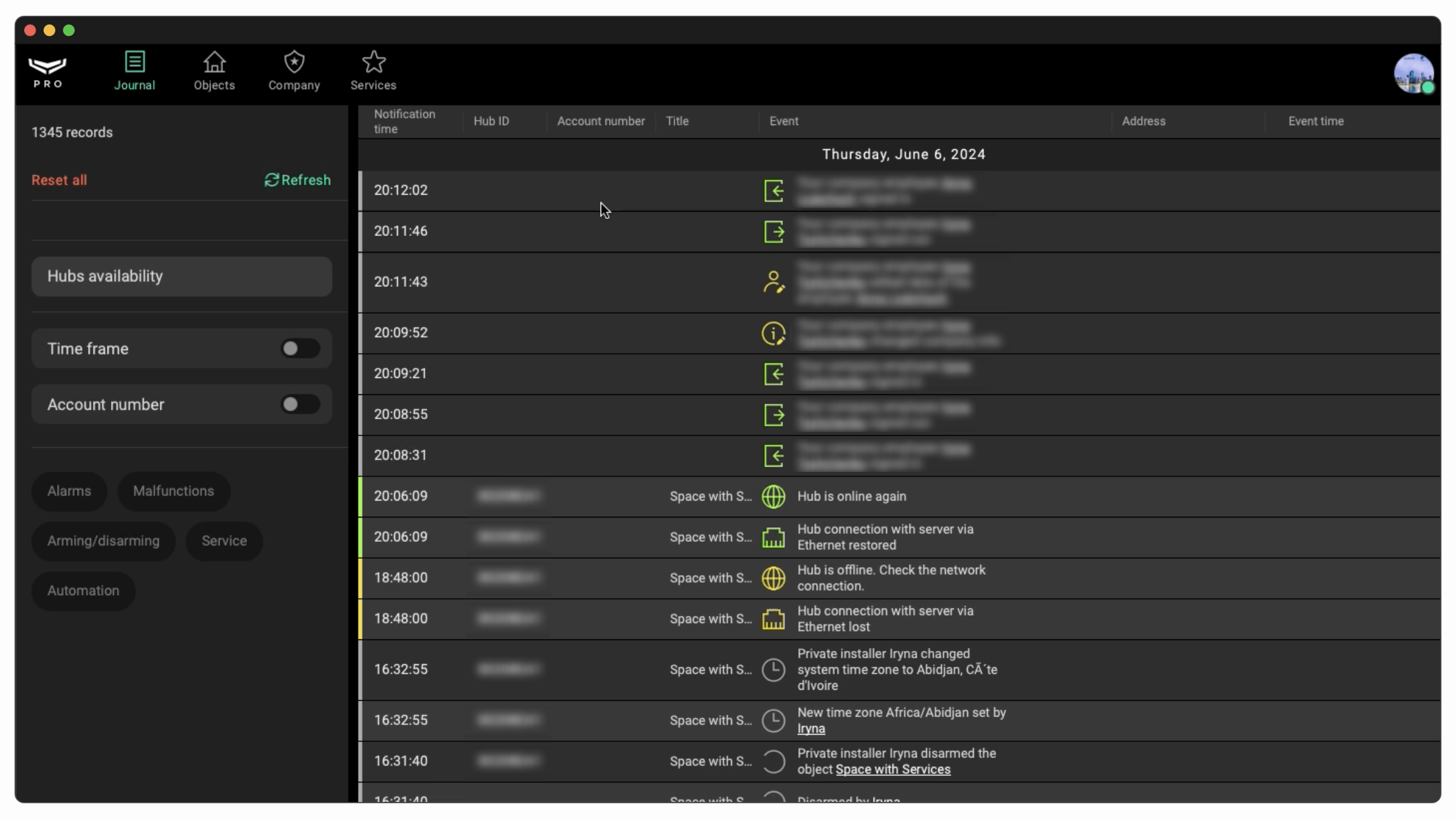Click Reset all filters

(59, 180)
